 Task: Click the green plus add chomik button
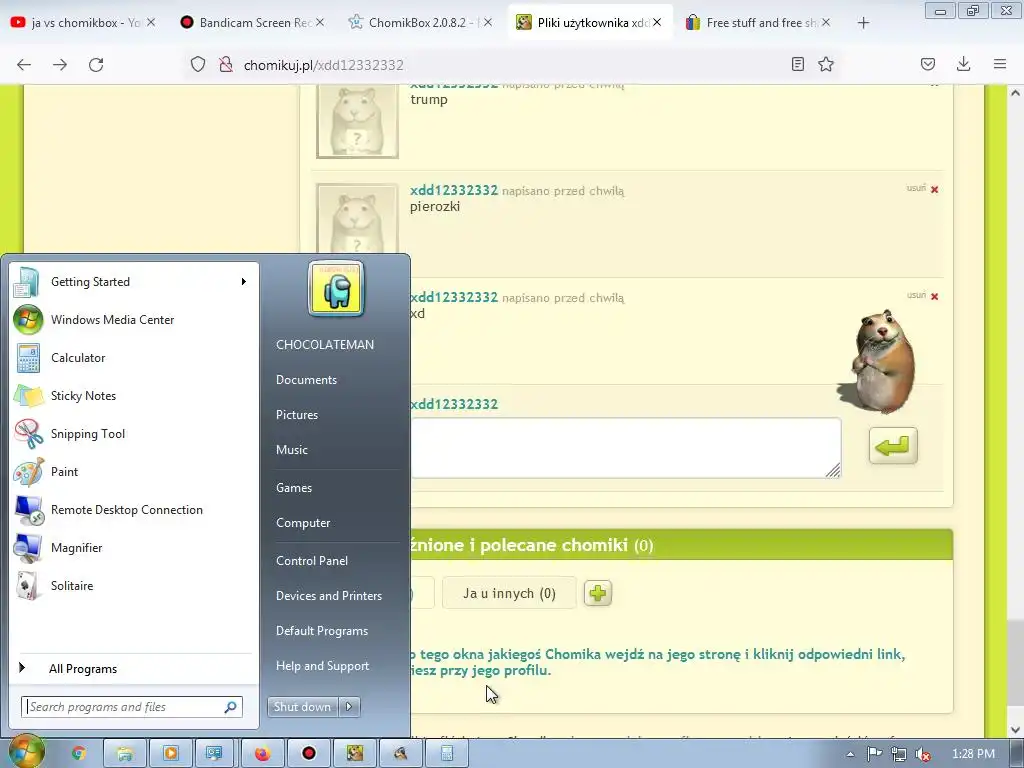(x=598, y=593)
